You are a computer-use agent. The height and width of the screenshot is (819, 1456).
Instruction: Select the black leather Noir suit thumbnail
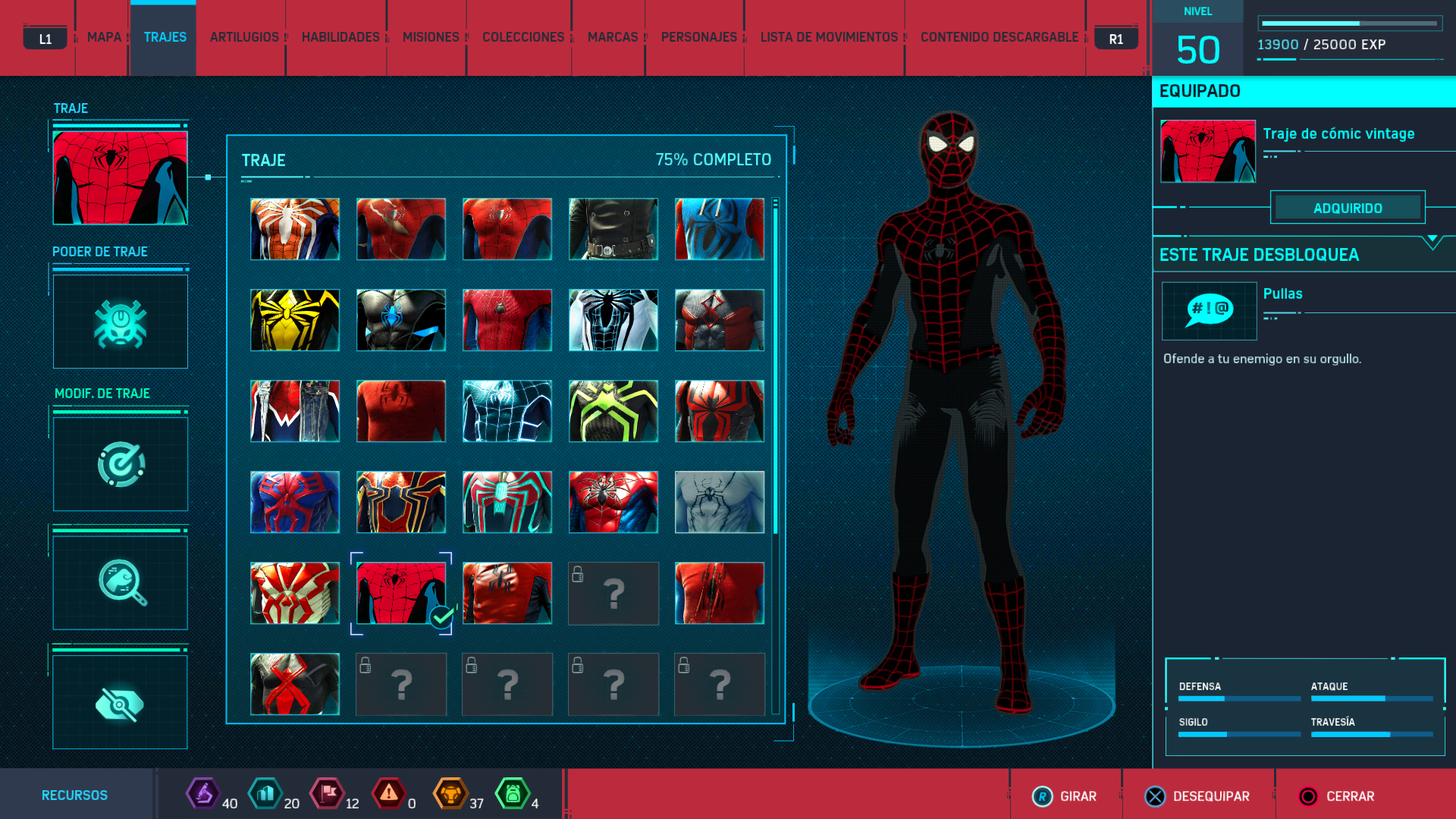(613, 229)
